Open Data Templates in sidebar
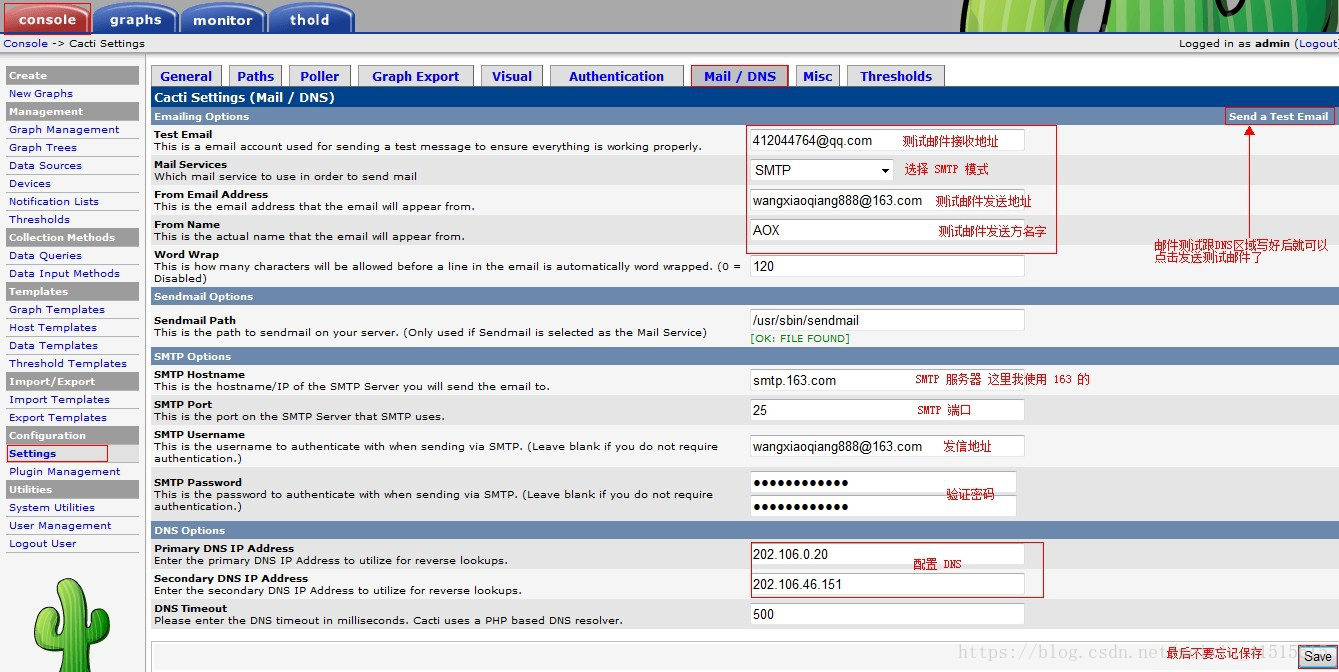The height and width of the screenshot is (672, 1339). (53, 346)
